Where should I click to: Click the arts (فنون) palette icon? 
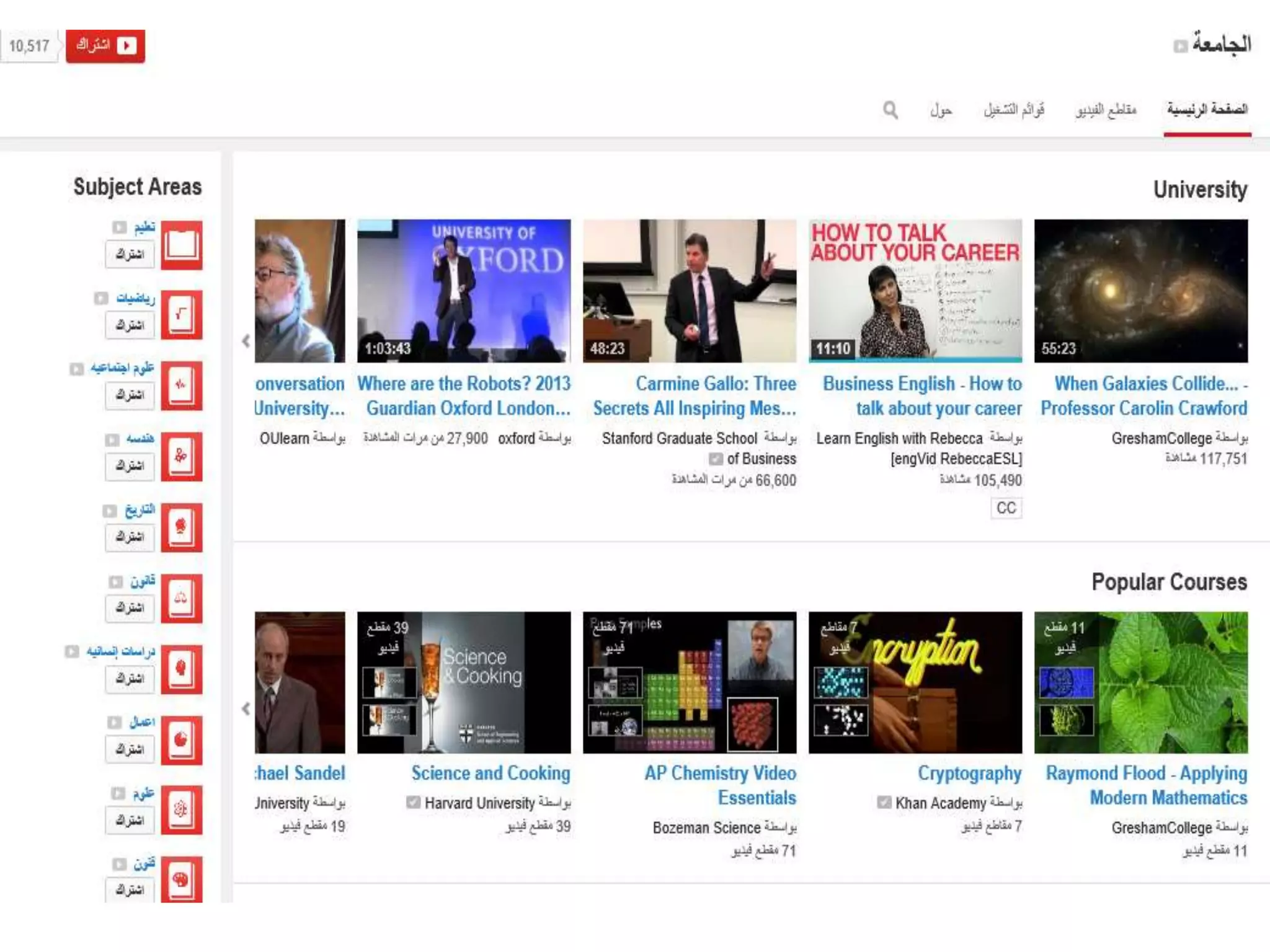[182, 880]
